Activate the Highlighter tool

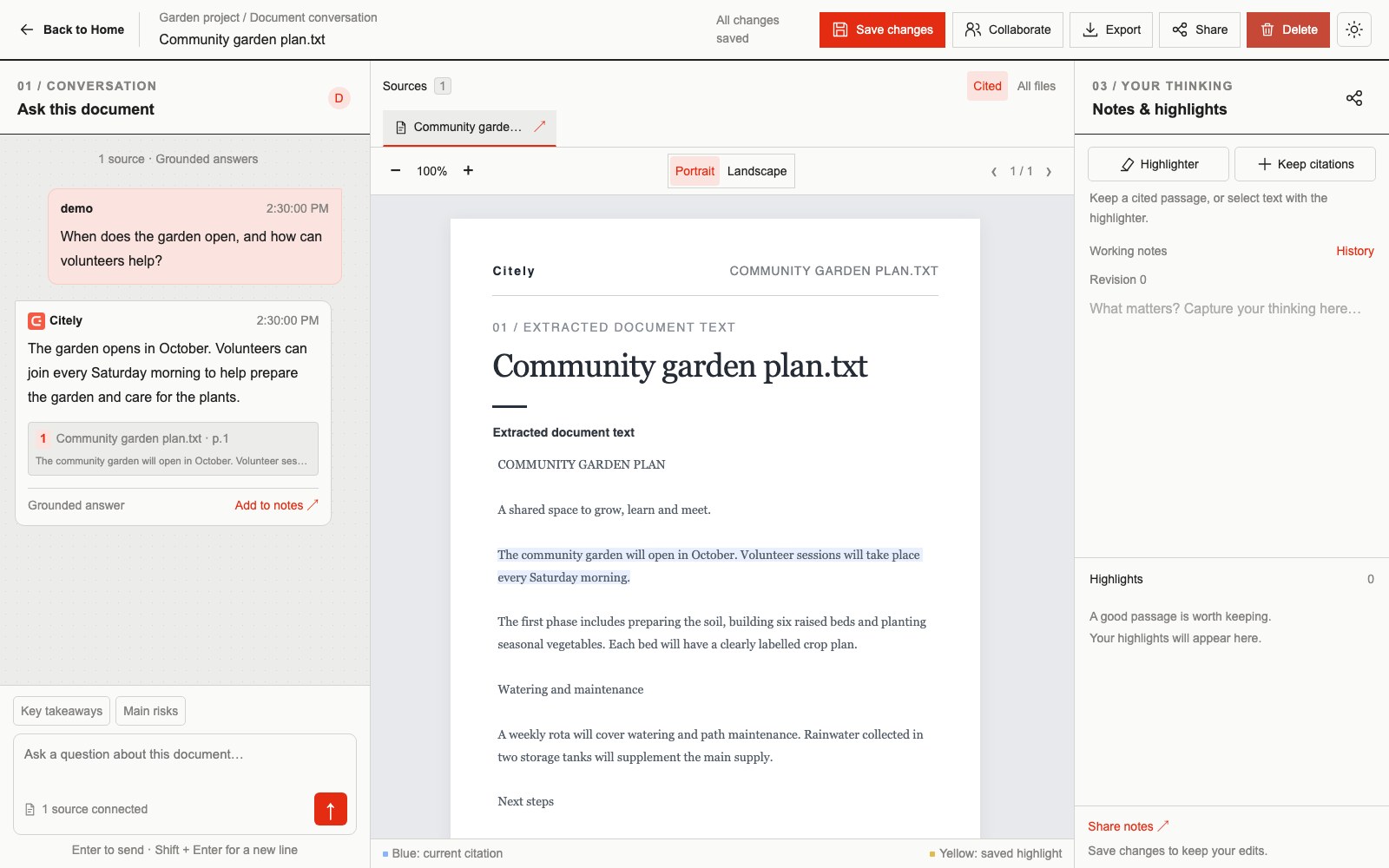[1158, 164]
